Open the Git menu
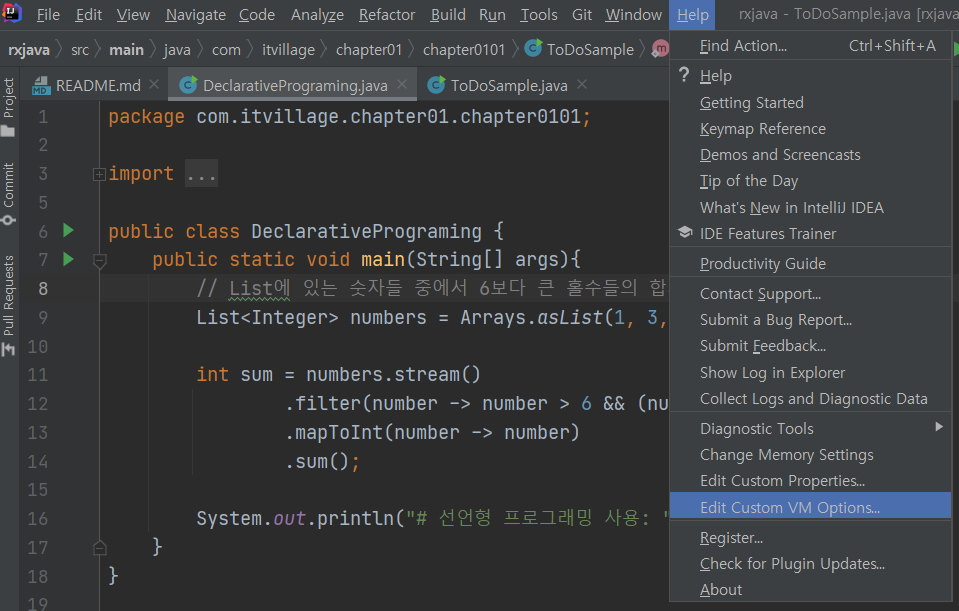The height and width of the screenshot is (611, 959). (582, 15)
